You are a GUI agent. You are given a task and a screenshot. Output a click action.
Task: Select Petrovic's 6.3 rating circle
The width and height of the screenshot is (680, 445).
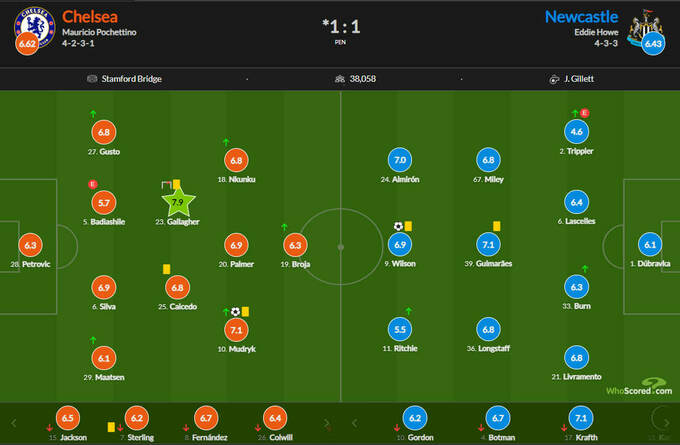point(30,245)
